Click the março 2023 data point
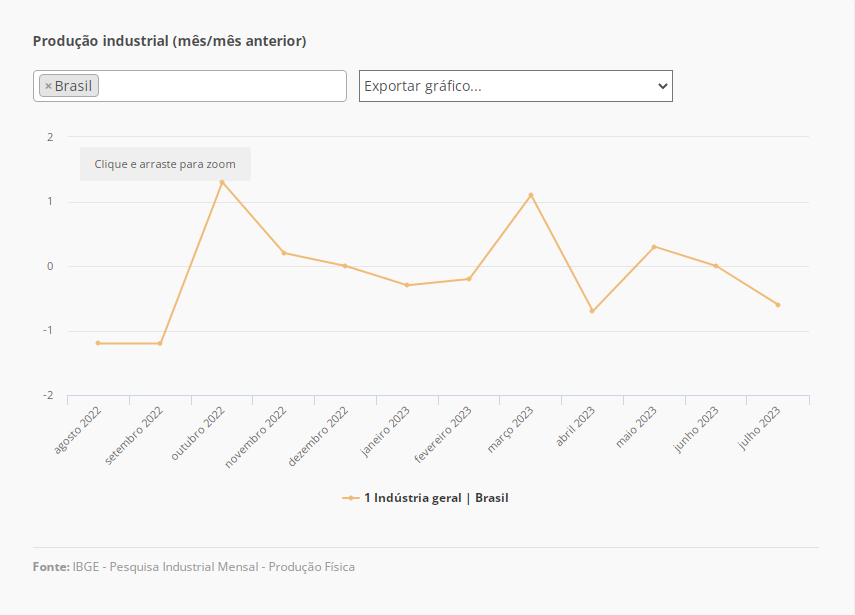This screenshot has width=855, height=615. pos(531,195)
